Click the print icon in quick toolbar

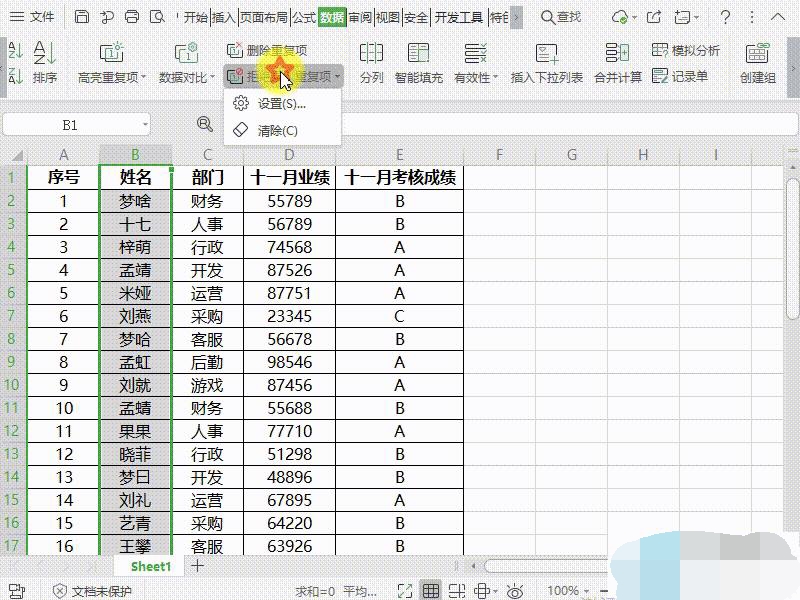pos(133,17)
